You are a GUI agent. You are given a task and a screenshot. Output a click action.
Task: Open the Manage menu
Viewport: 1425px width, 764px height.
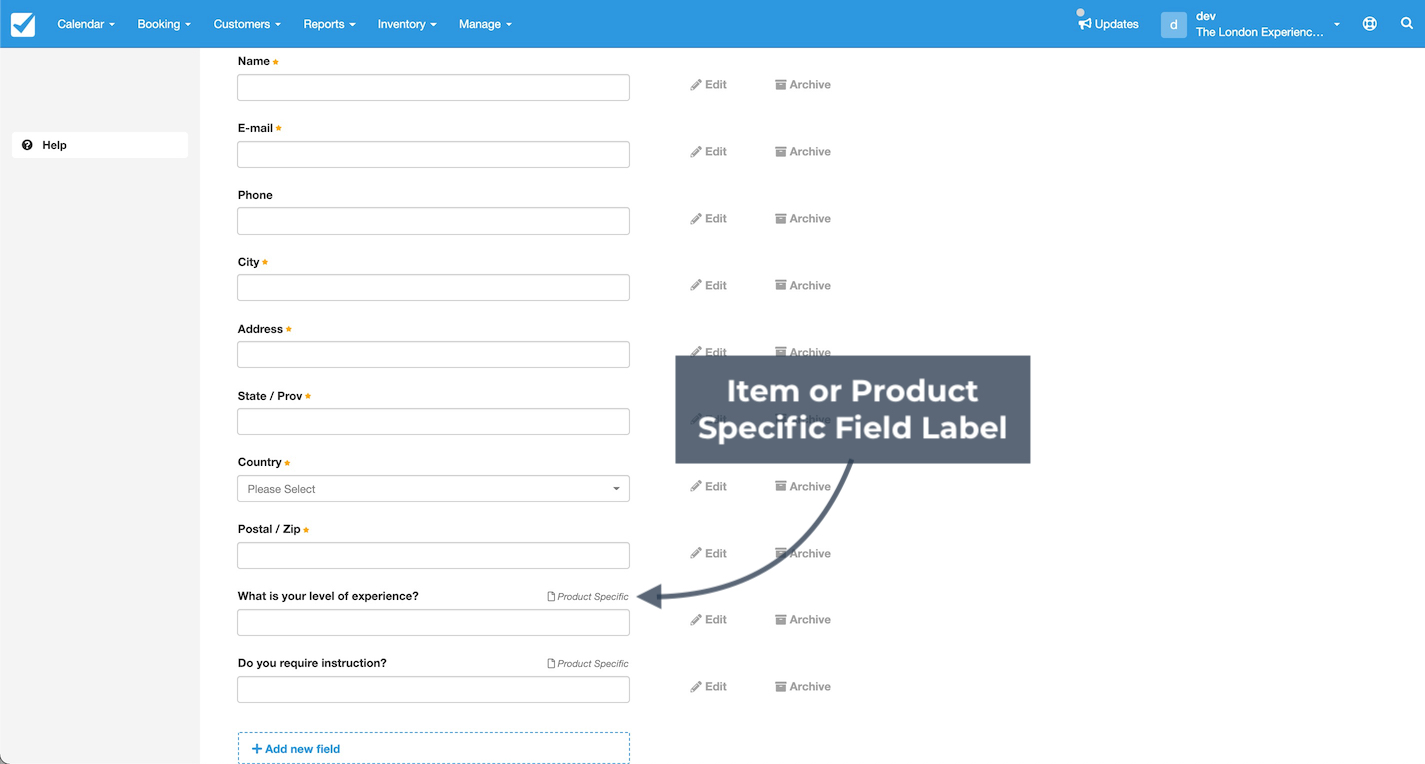(485, 24)
